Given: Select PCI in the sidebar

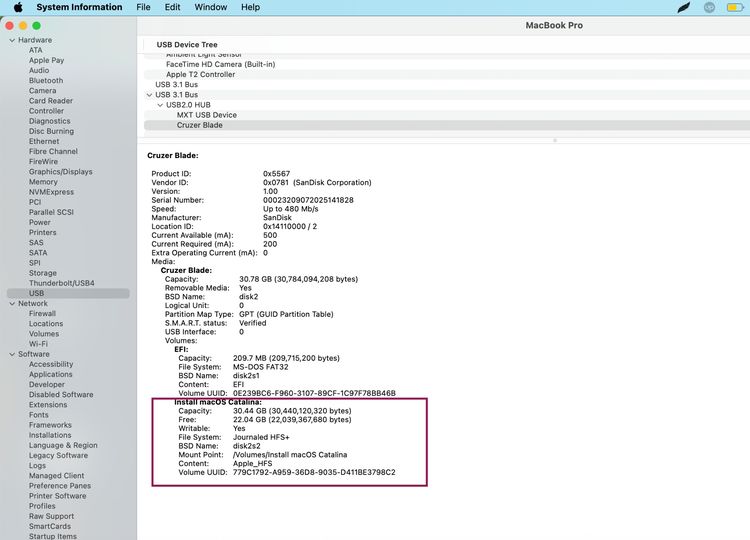Looking at the screenshot, I should click(x=35, y=202).
